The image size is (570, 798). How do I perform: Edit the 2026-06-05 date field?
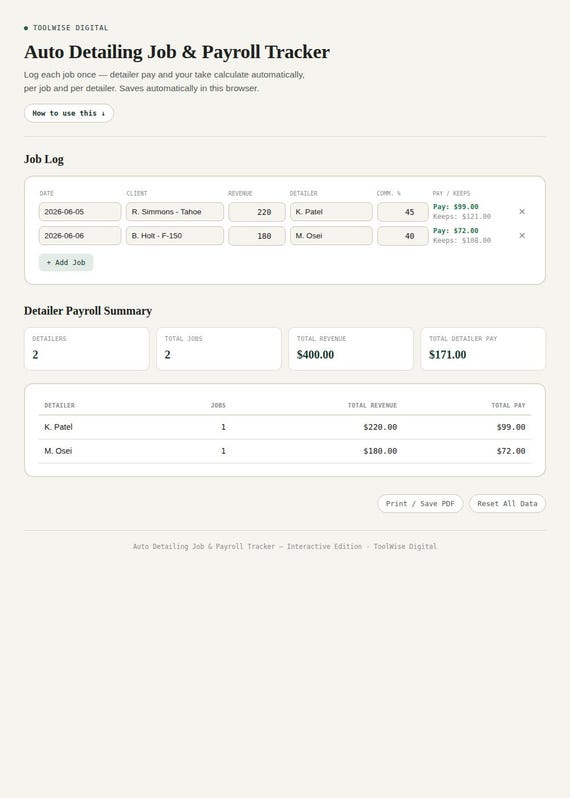pos(80,212)
